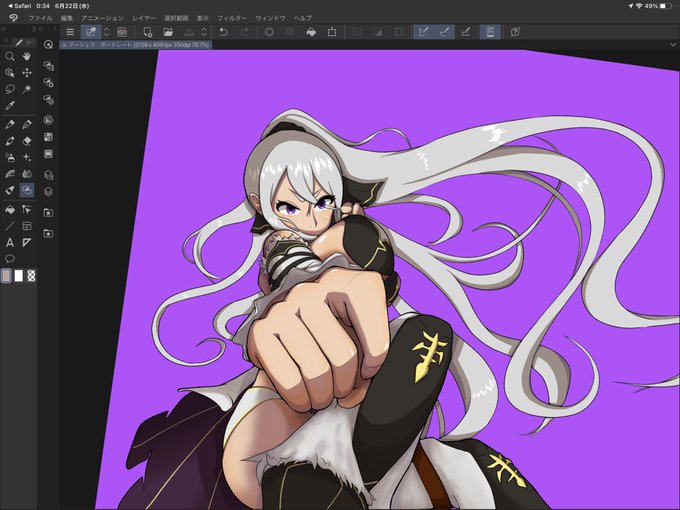The width and height of the screenshot is (680, 510).
Task: Select the Eyedropper tool
Action: pyautogui.click(x=10, y=105)
